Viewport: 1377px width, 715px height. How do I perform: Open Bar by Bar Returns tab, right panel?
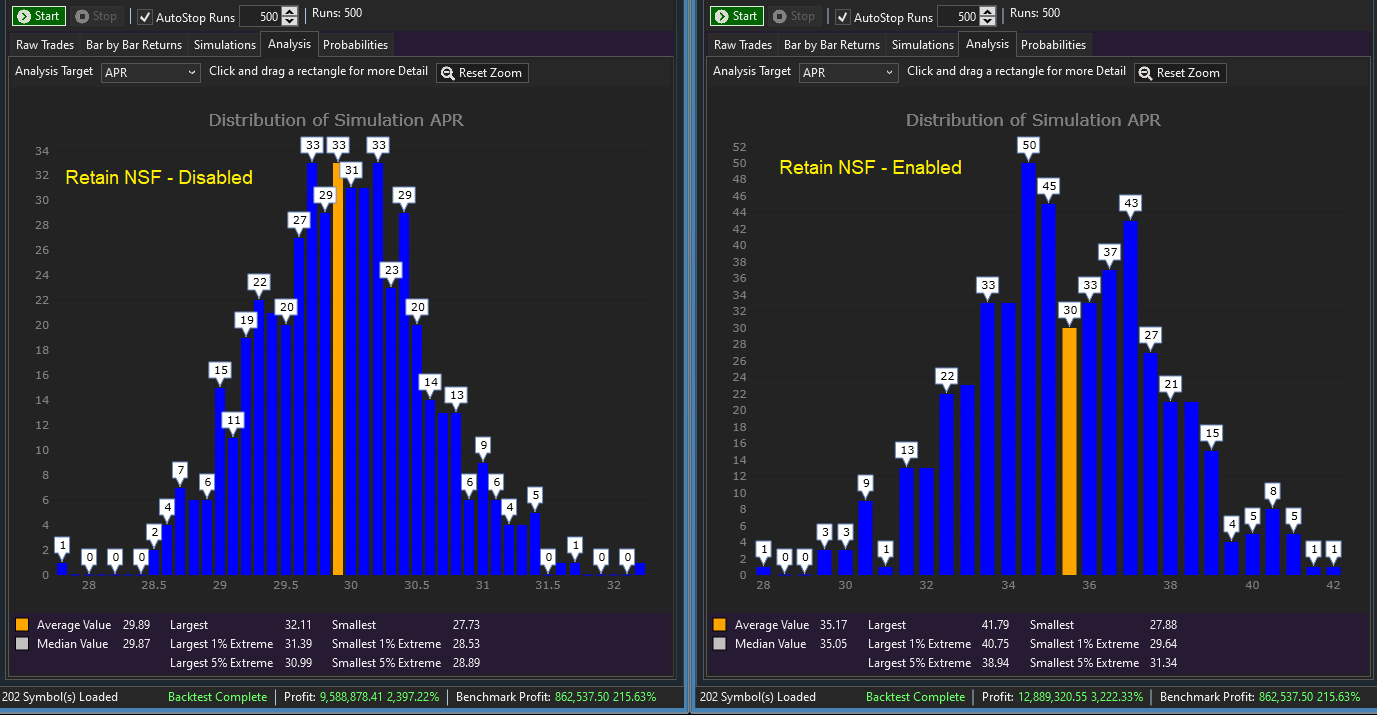coord(832,45)
